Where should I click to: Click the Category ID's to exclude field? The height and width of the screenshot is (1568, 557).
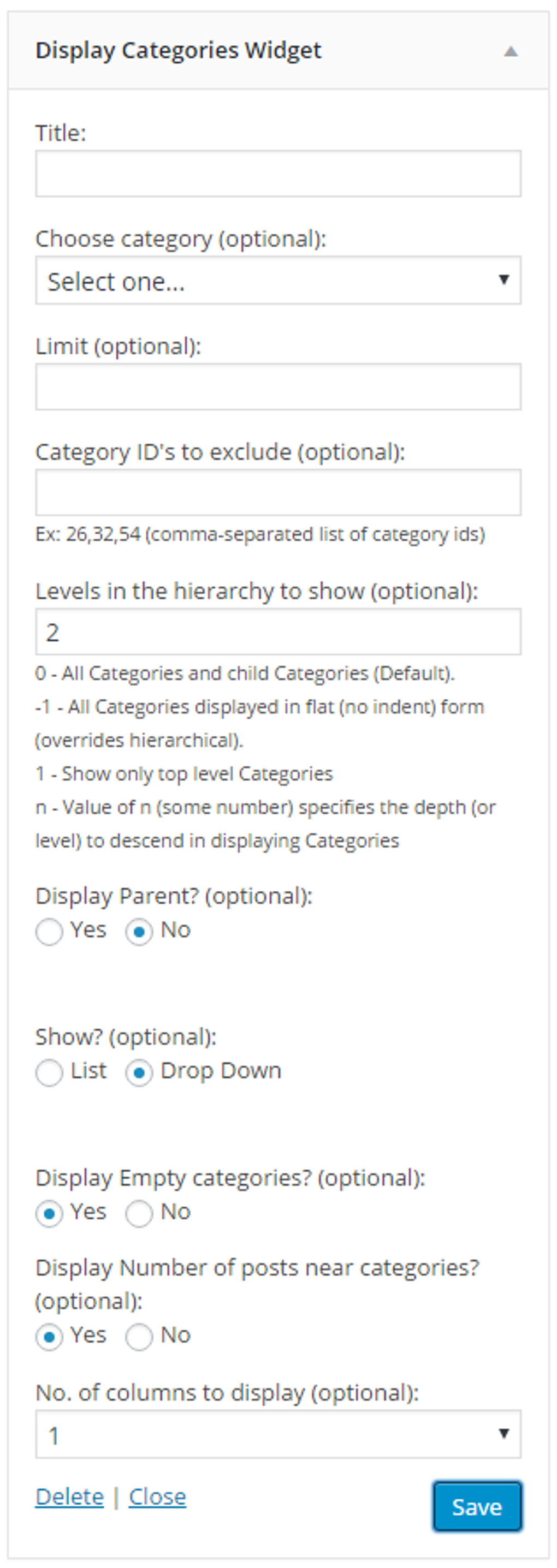277,493
